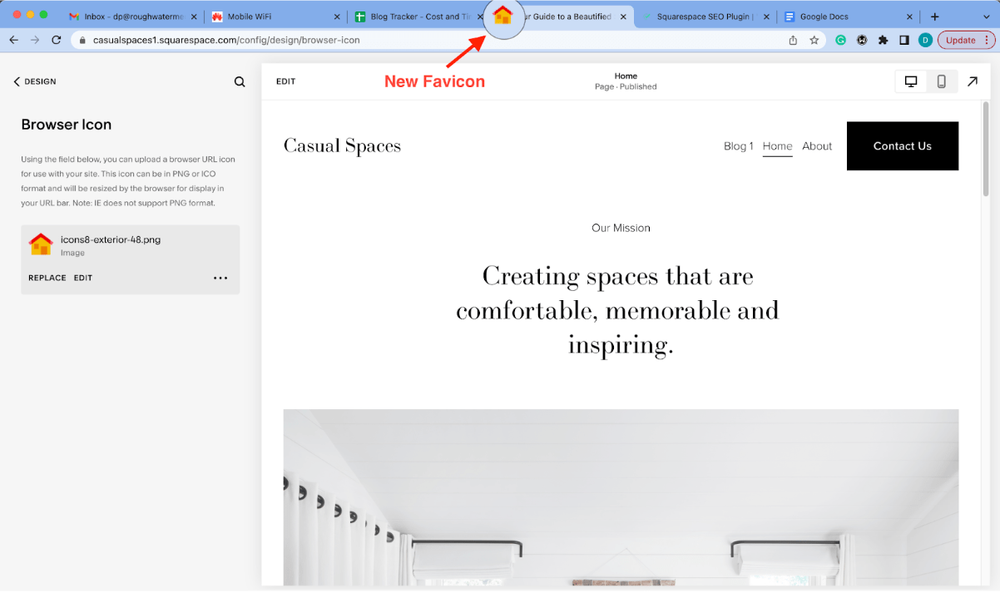
Task: Open the Chrome extensions puzzle icon
Action: pyautogui.click(x=883, y=41)
